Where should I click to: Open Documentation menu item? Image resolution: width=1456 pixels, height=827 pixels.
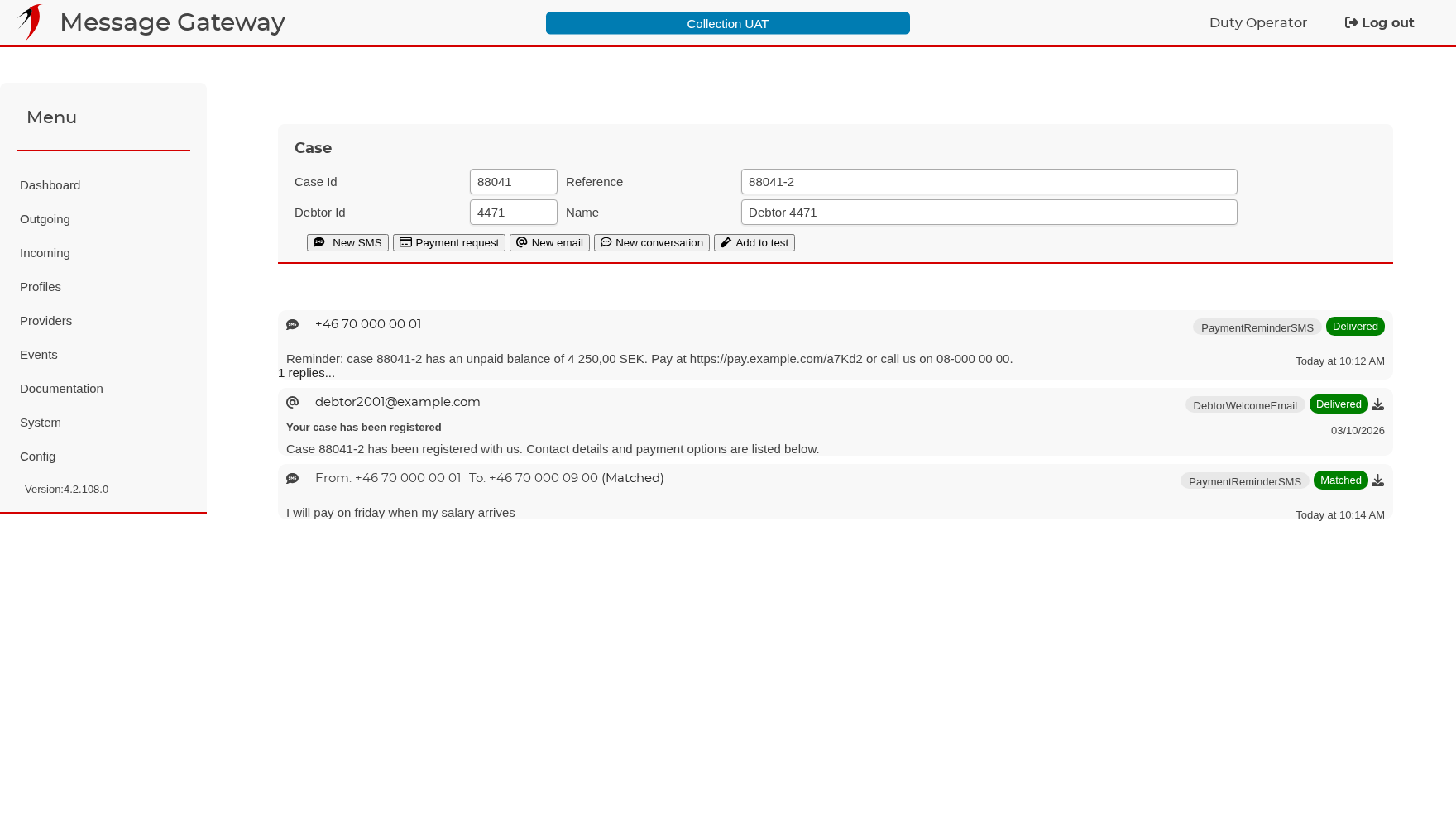click(62, 389)
